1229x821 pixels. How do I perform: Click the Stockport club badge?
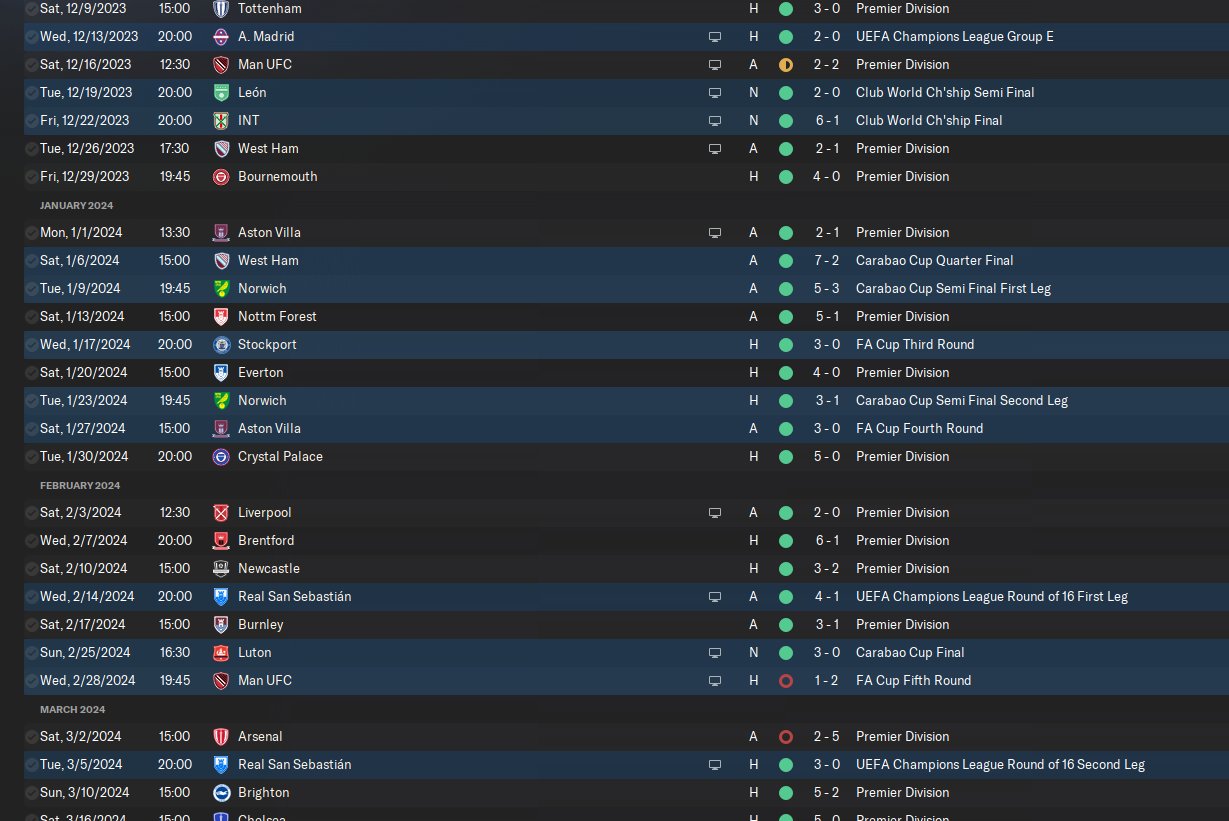coord(221,344)
